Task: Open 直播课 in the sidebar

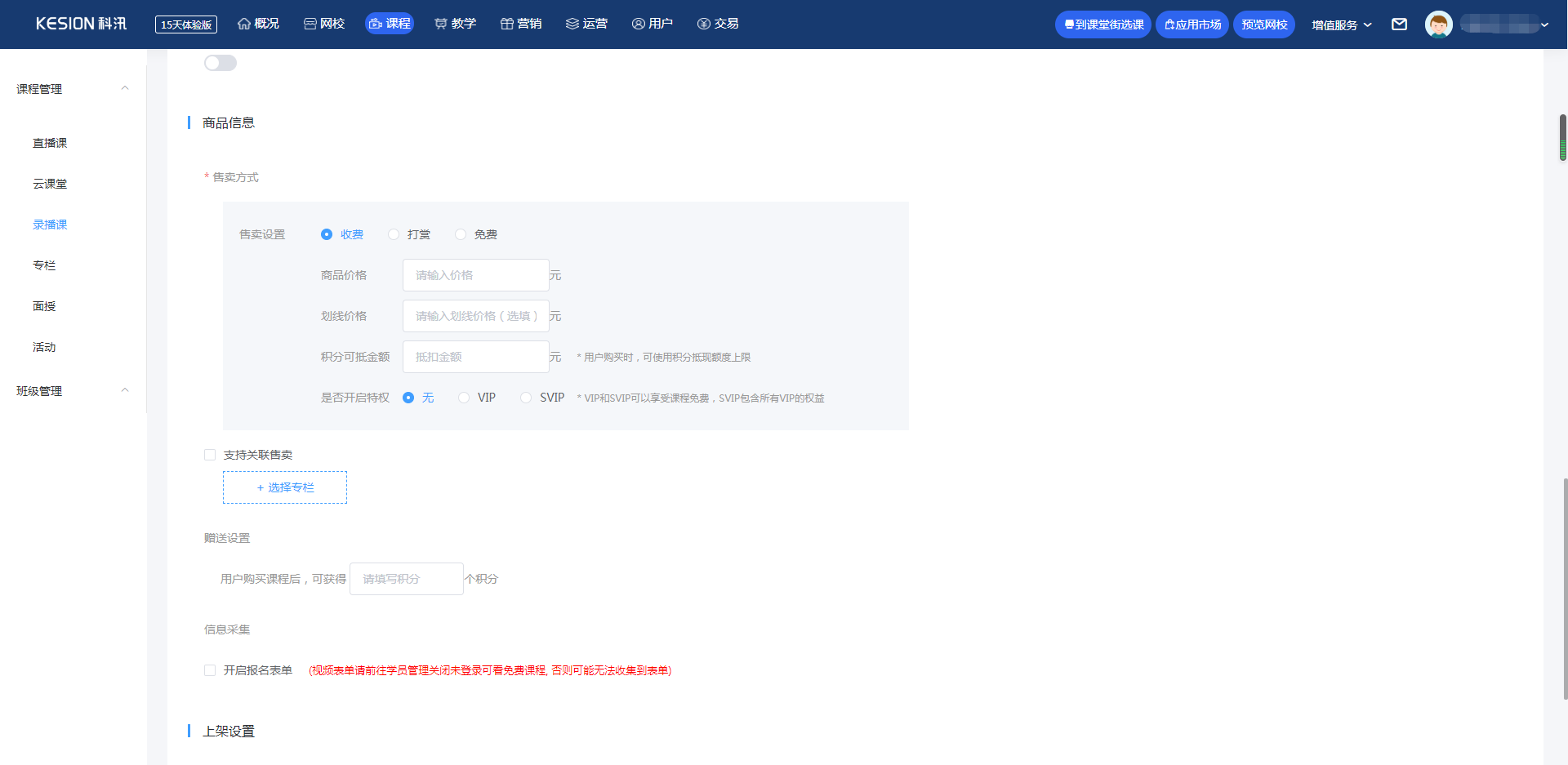Action: coord(50,143)
